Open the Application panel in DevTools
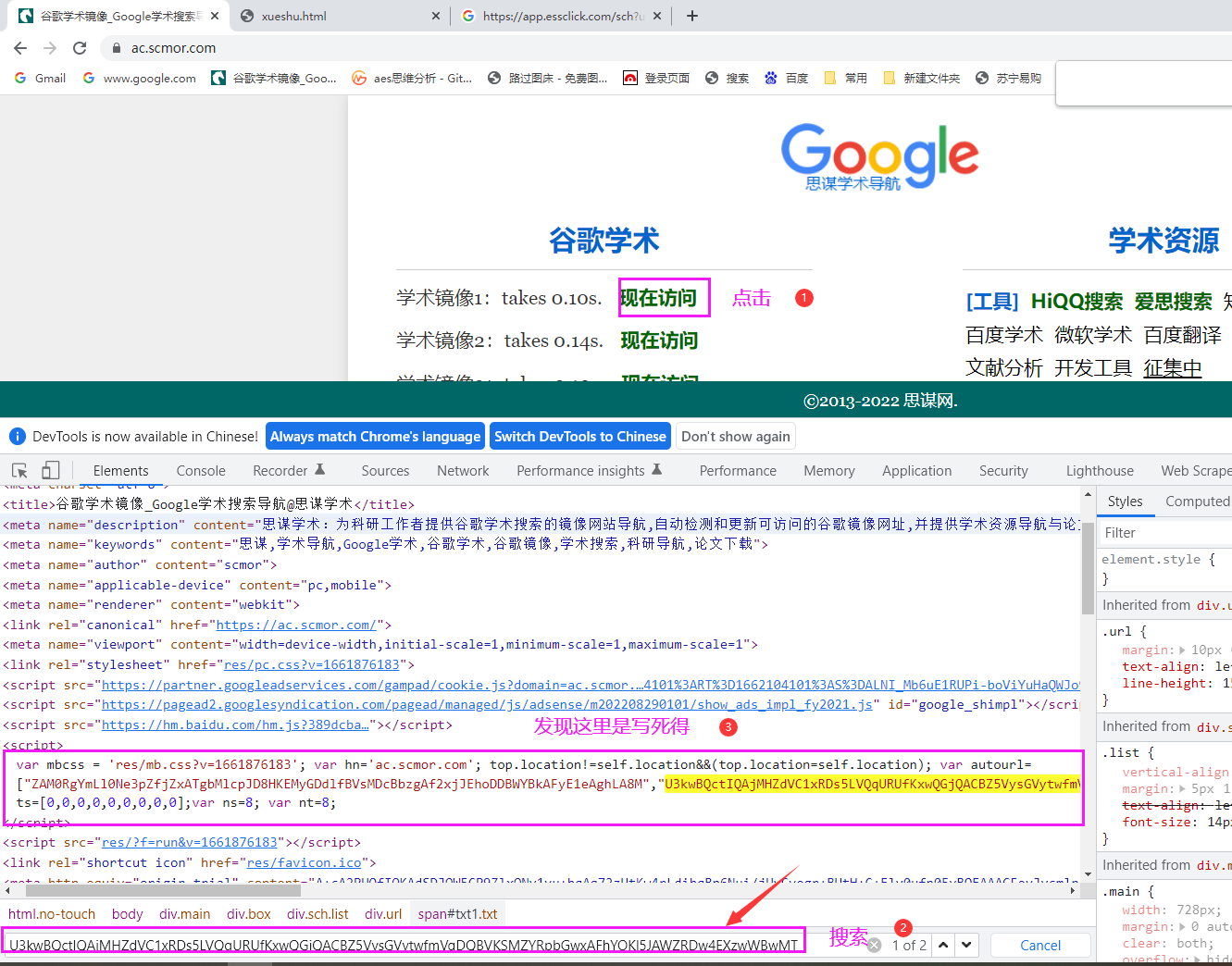Screen dimensions: 1232x966 (916, 471)
